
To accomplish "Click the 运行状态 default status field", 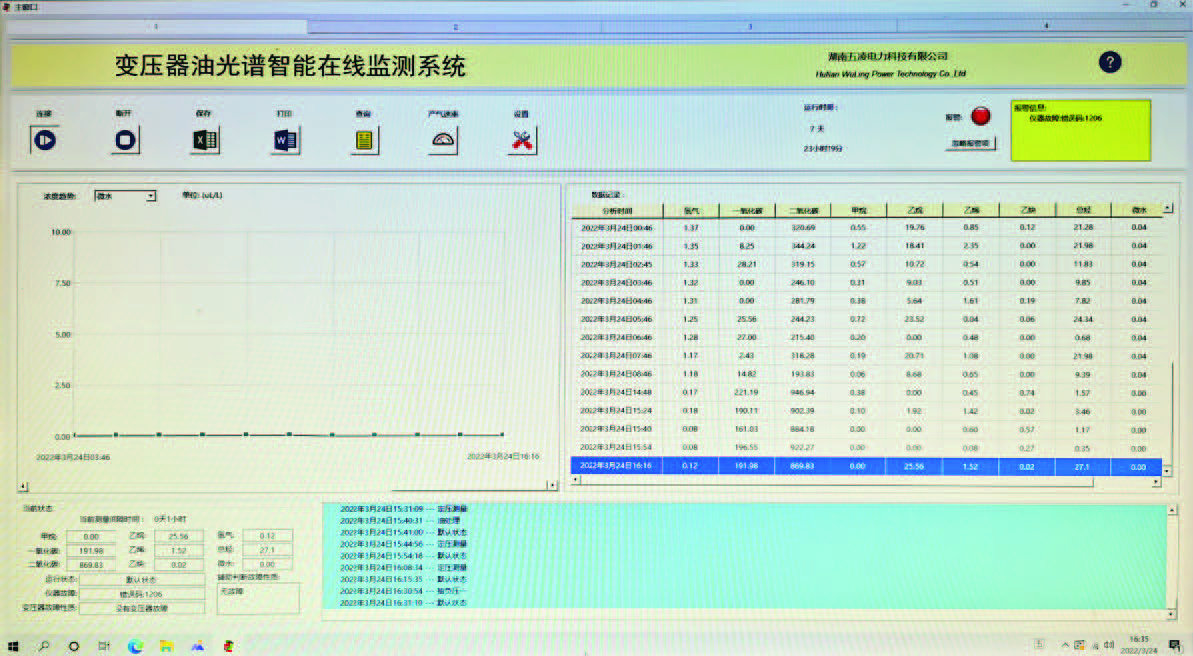I will (142, 580).
